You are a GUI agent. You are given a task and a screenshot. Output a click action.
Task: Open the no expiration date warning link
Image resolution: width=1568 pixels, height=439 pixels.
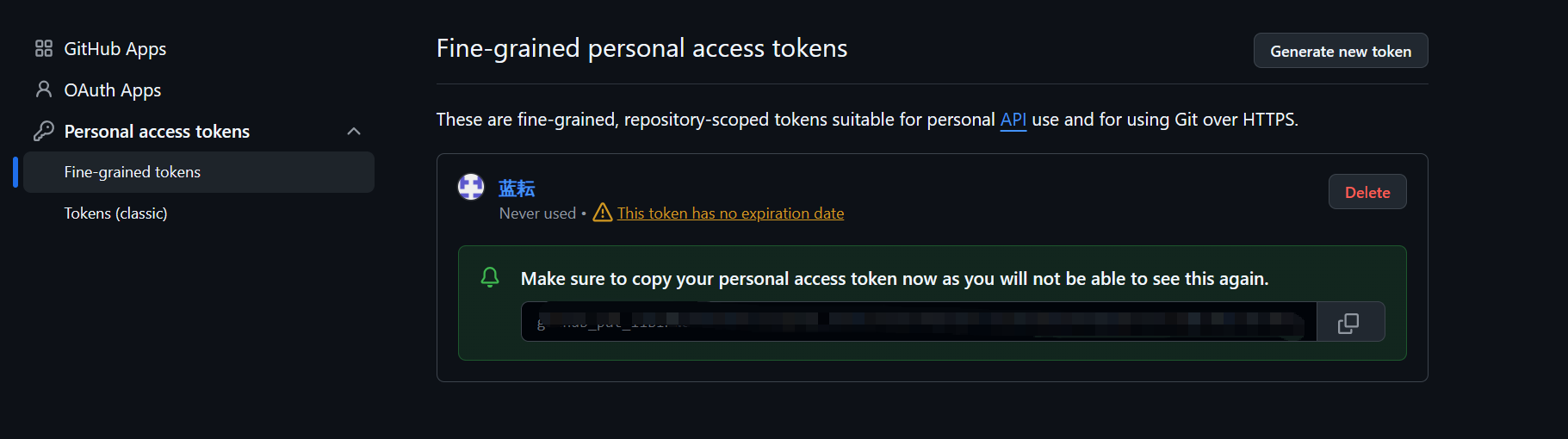(x=730, y=213)
